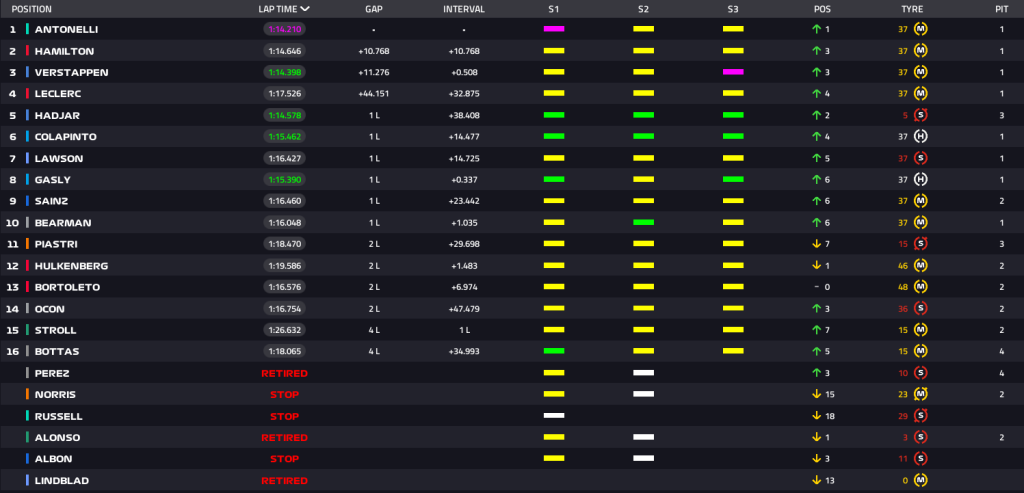Click Lawson's soft tyre icon

coord(921,158)
